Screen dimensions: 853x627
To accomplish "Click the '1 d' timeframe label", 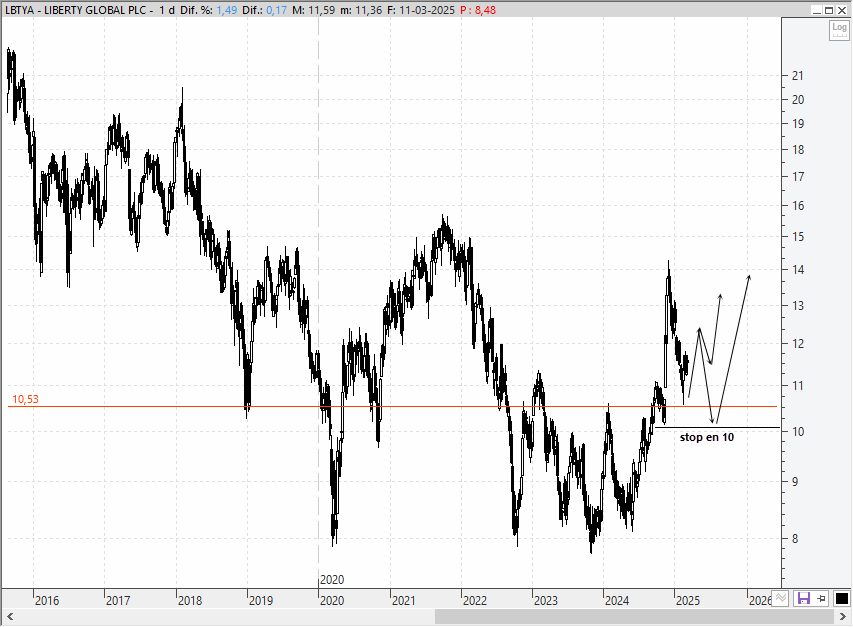I will (x=167, y=10).
